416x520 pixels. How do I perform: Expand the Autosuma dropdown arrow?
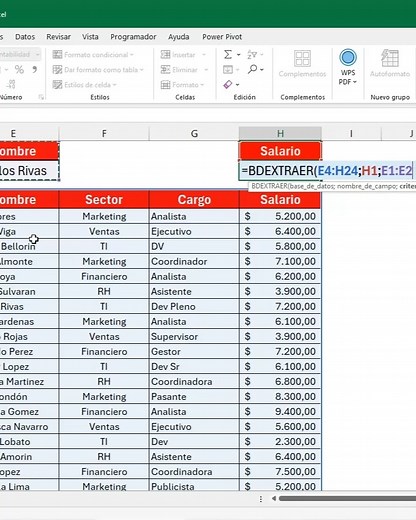click(238, 55)
